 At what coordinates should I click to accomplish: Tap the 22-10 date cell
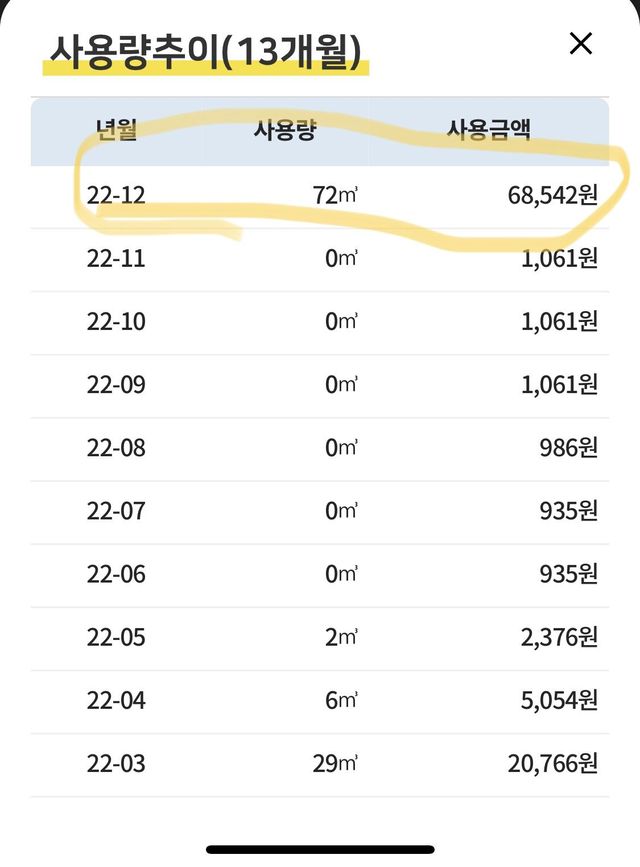[116, 322]
